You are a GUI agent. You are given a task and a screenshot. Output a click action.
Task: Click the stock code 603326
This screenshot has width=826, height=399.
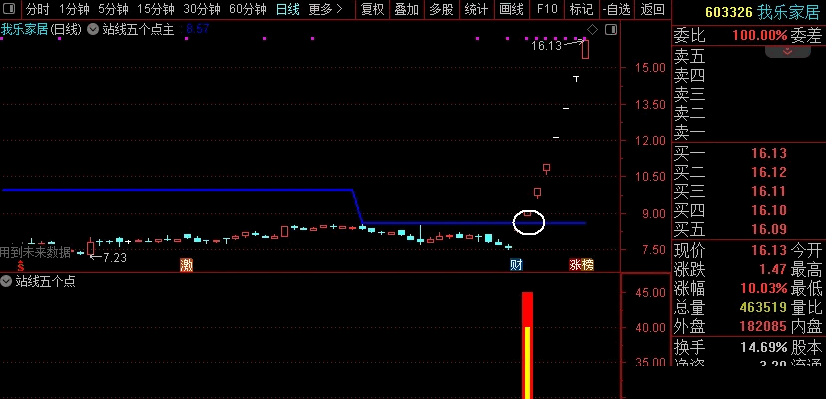tap(729, 13)
